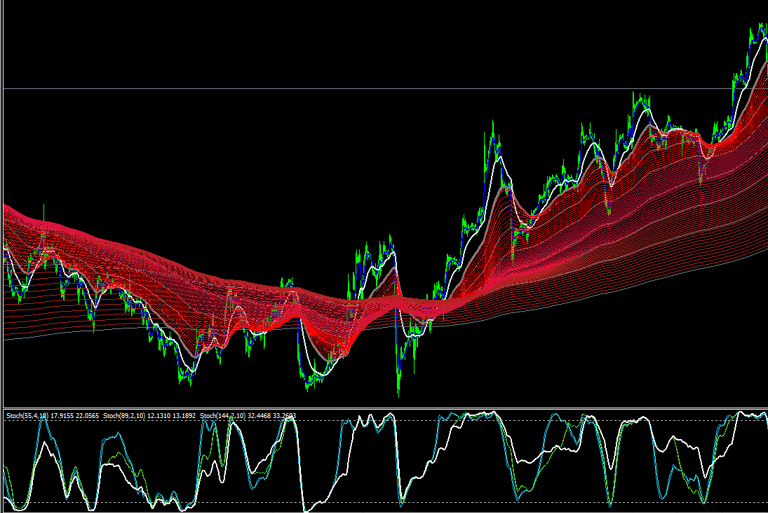Click the tall thin green spike near chart's left
768x513 pixels.
pyautogui.click(x=44, y=212)
